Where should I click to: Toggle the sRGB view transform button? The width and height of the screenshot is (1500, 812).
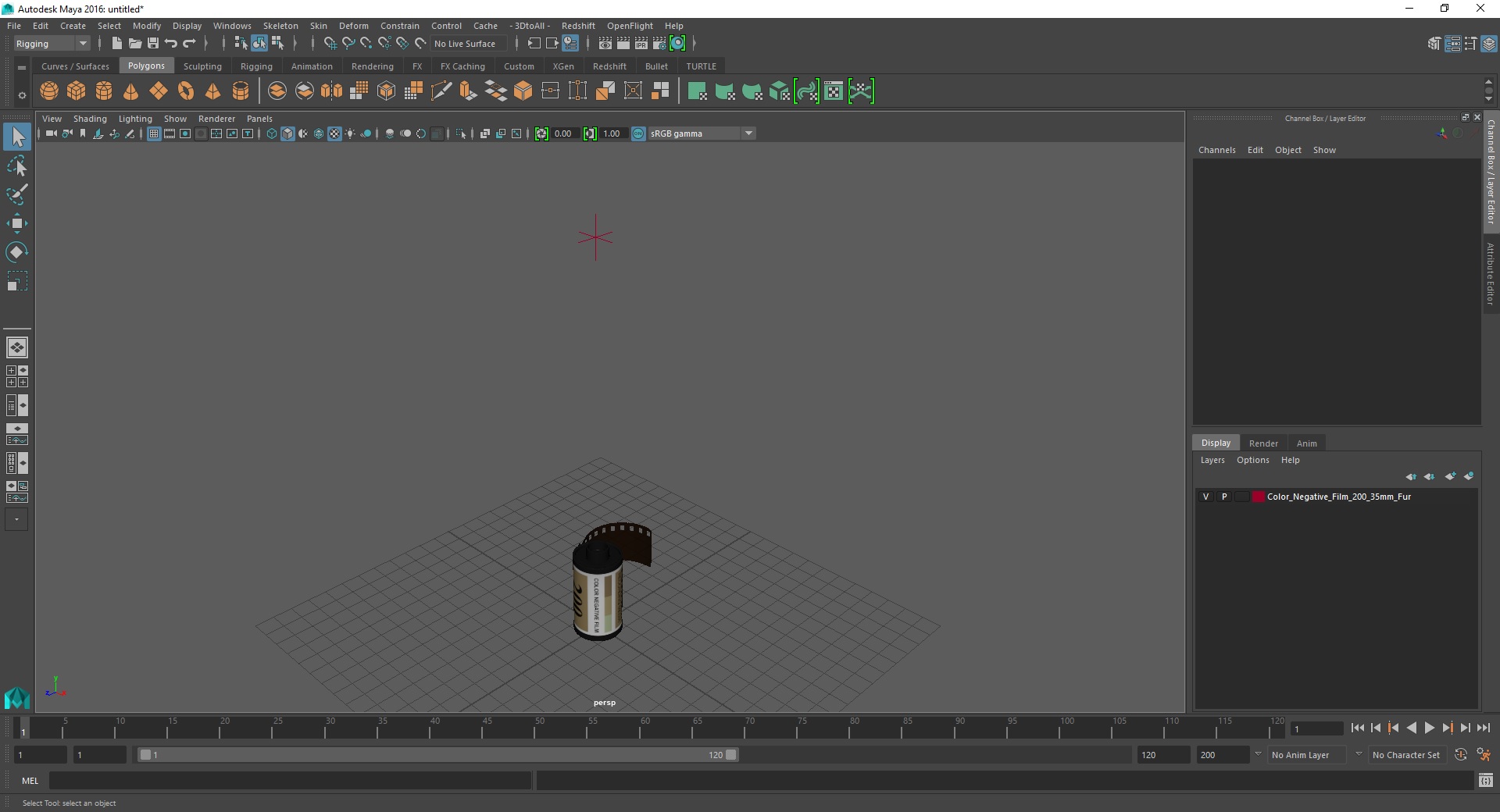(x=638, y=134)
